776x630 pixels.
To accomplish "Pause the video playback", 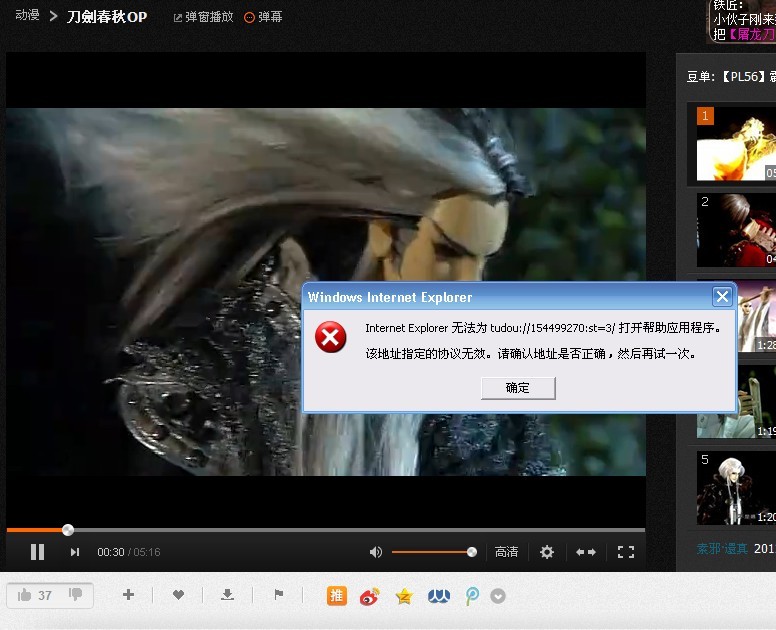I will click(38, 552).
